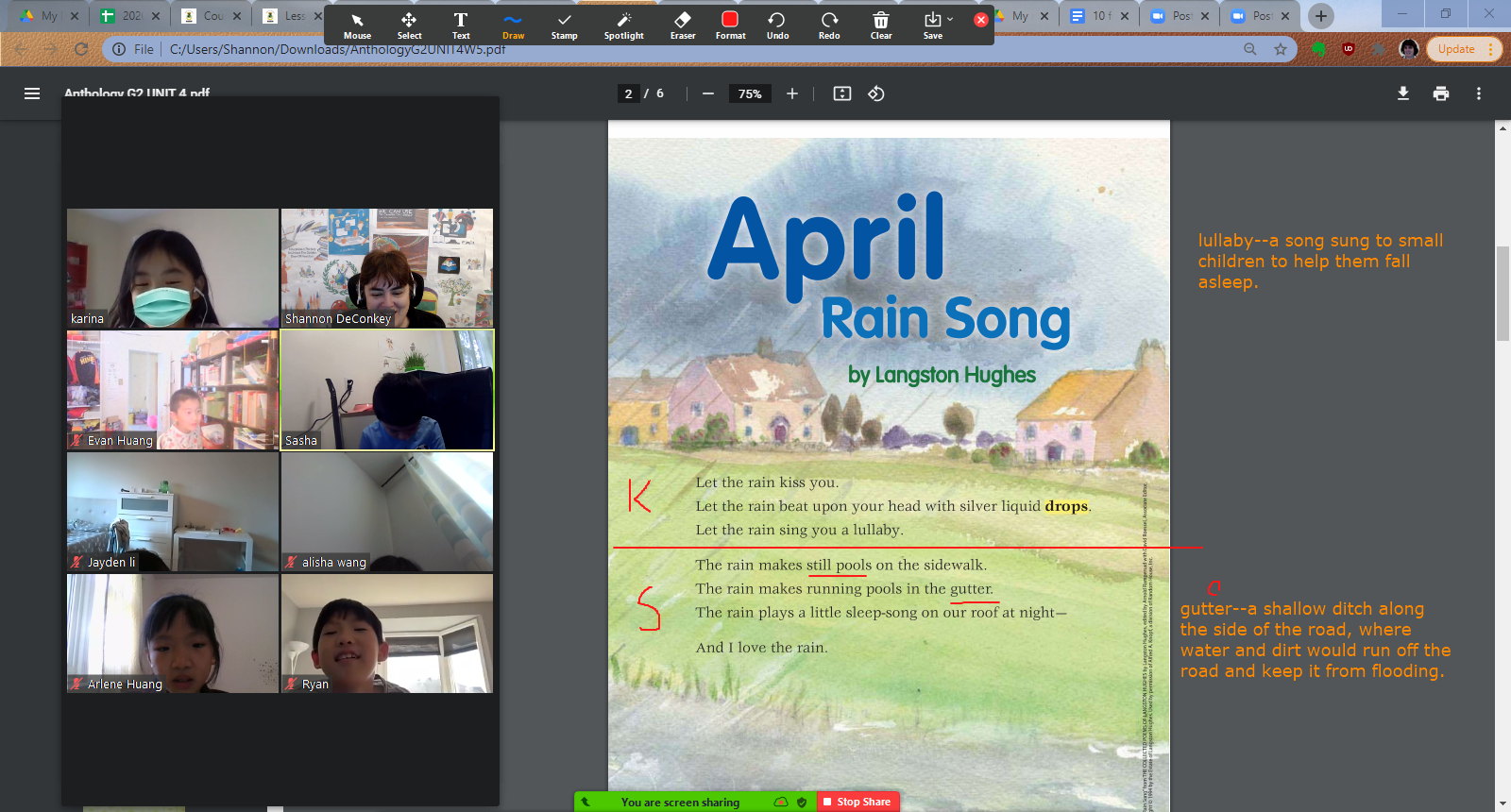Open PDF viewer more actions menu
Viewport: 1511px width, 812px height.
(1479, 93)
